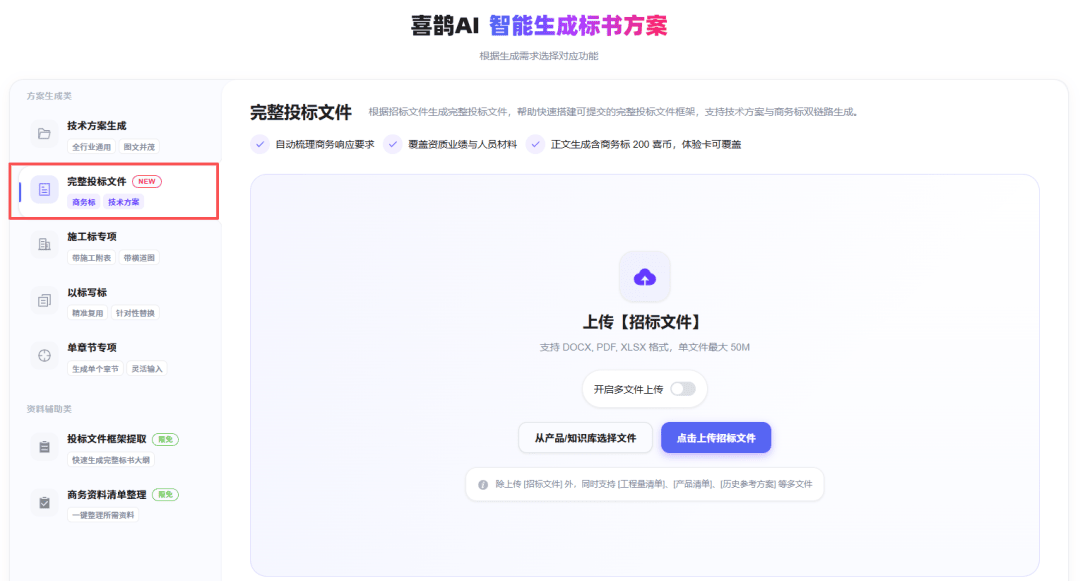This screenshot has height=581, width=1080.
Task: Click the check icon beside 正文生成含商务标
Action: click(535, 144)
